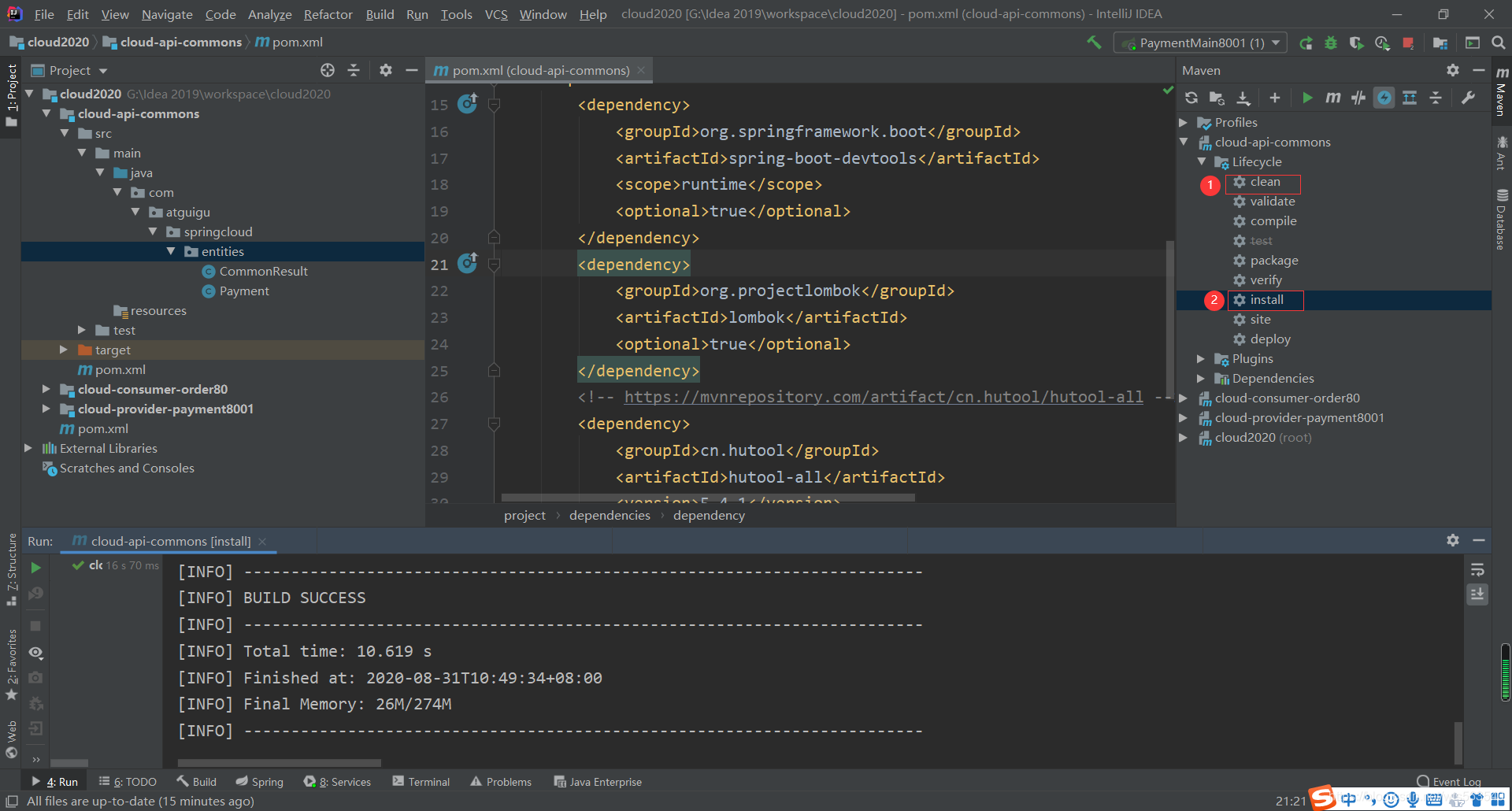Expand the Profiles node in Maven
The height and width of the screenshot is (811, 1512).
[x=1183, y=122]
